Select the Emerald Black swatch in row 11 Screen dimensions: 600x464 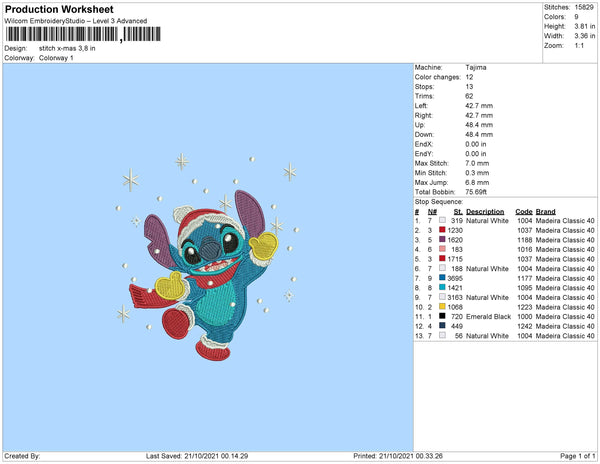pos(442,316)
